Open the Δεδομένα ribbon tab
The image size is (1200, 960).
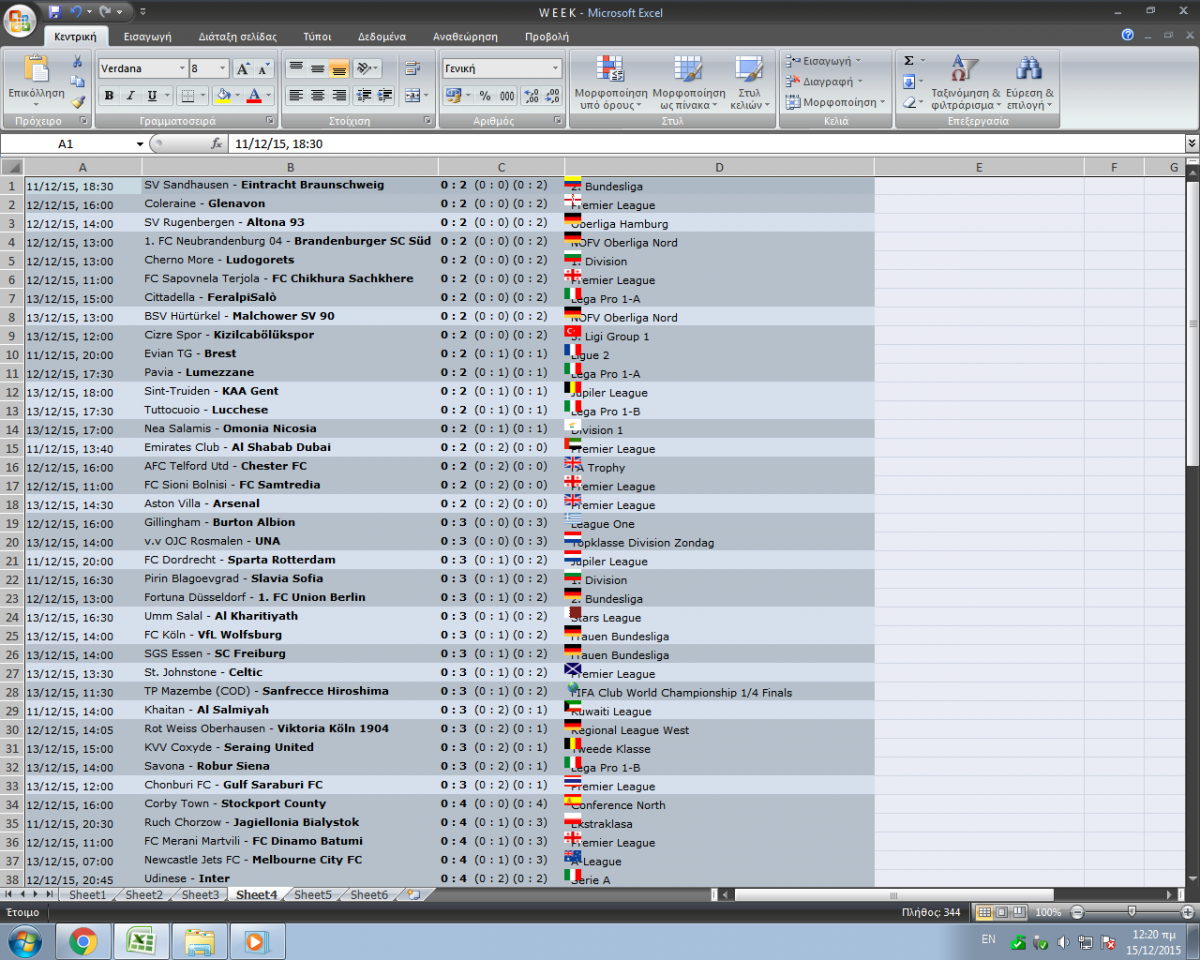point(381,36)
